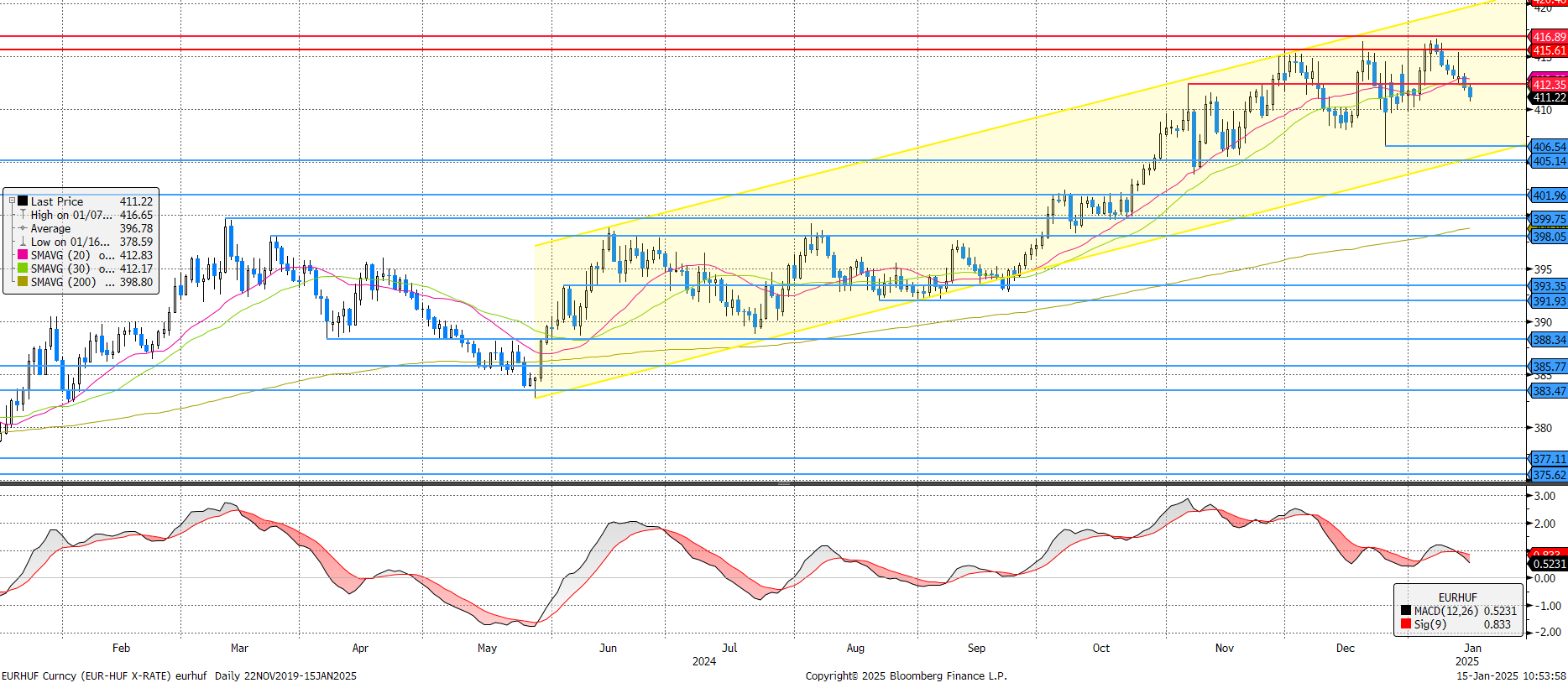Click the 401.96 blue price label
Image resolution: width=1568 pixels, height=683 pixels.
1549,196
